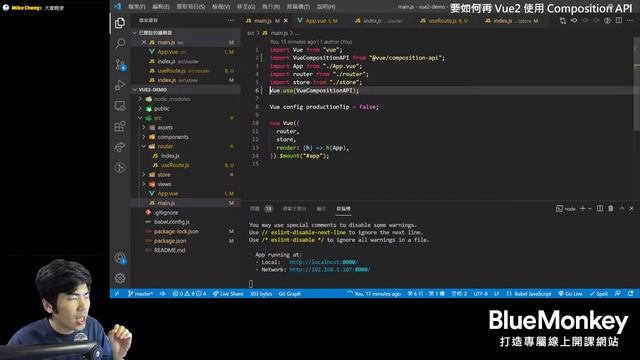Close the bottom terminal panel

(631, 209)
